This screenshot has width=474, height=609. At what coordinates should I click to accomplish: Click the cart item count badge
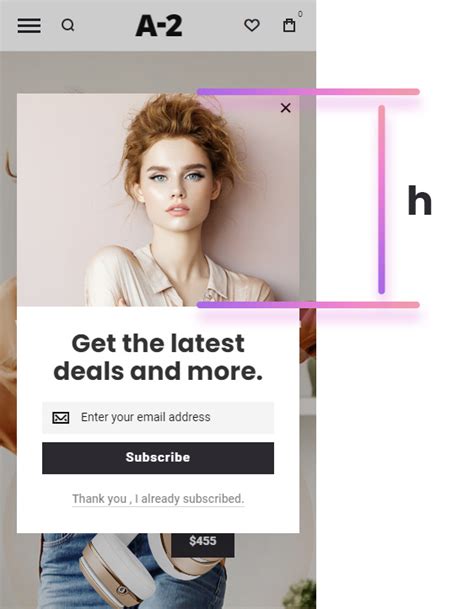point(300,14)
